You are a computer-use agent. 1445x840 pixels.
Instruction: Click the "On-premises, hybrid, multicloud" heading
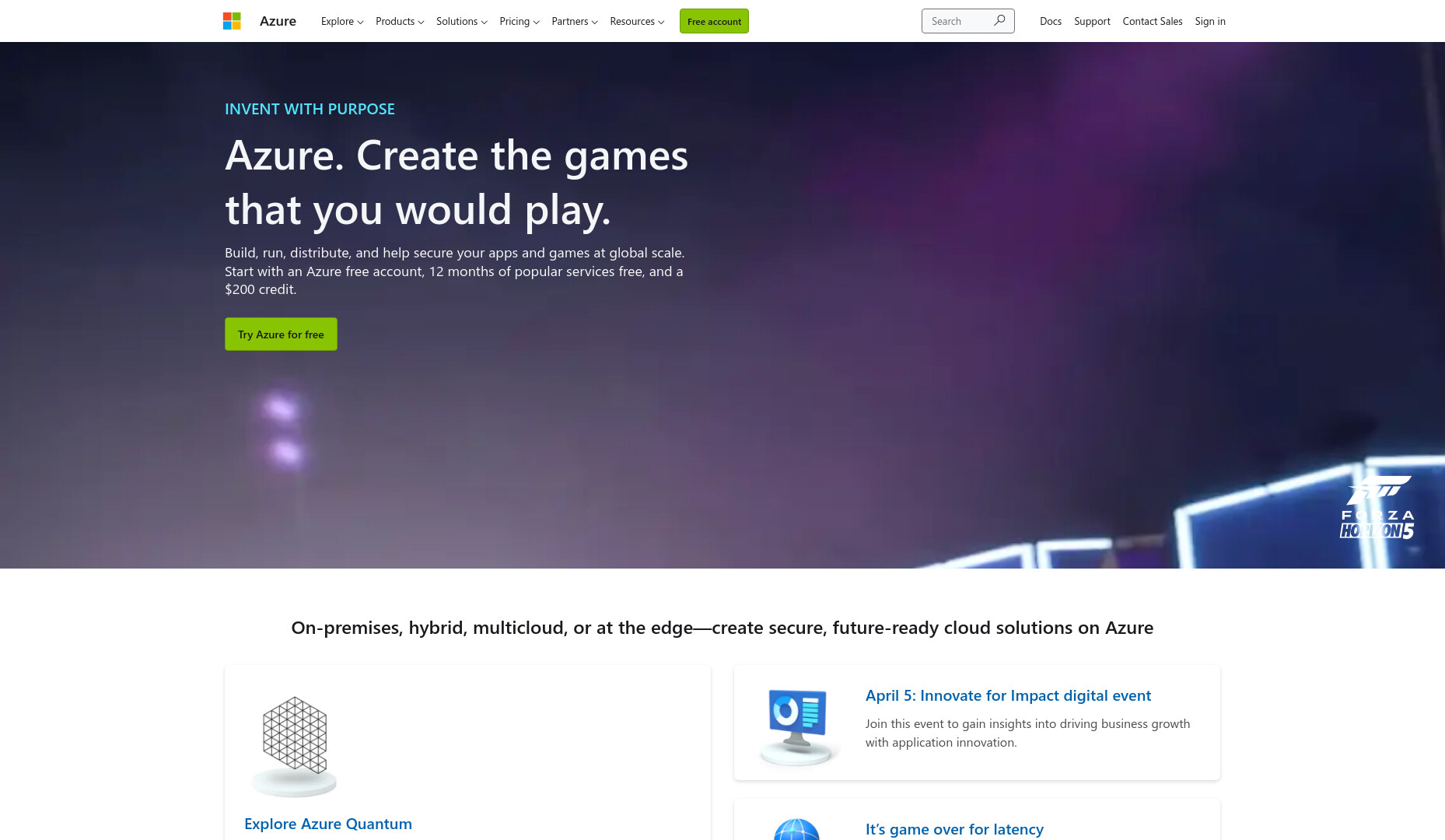tap(722, 628)
